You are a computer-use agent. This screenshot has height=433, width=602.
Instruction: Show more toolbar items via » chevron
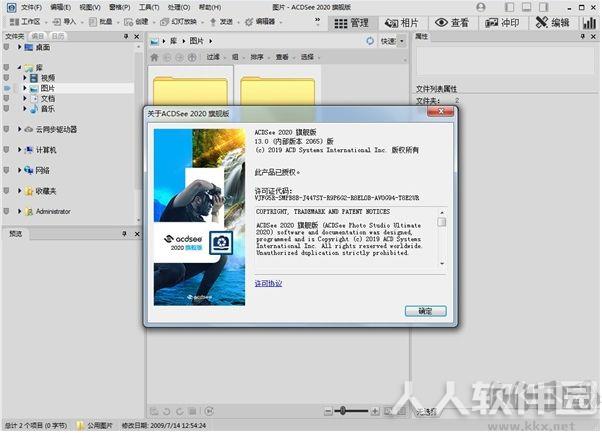click(317, 20)
